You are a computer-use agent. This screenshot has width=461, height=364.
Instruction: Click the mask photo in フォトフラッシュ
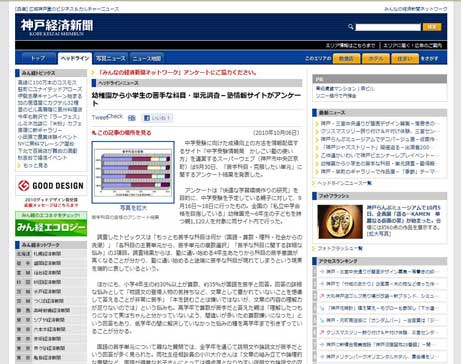pyautogui.click(x=340, y=221)
